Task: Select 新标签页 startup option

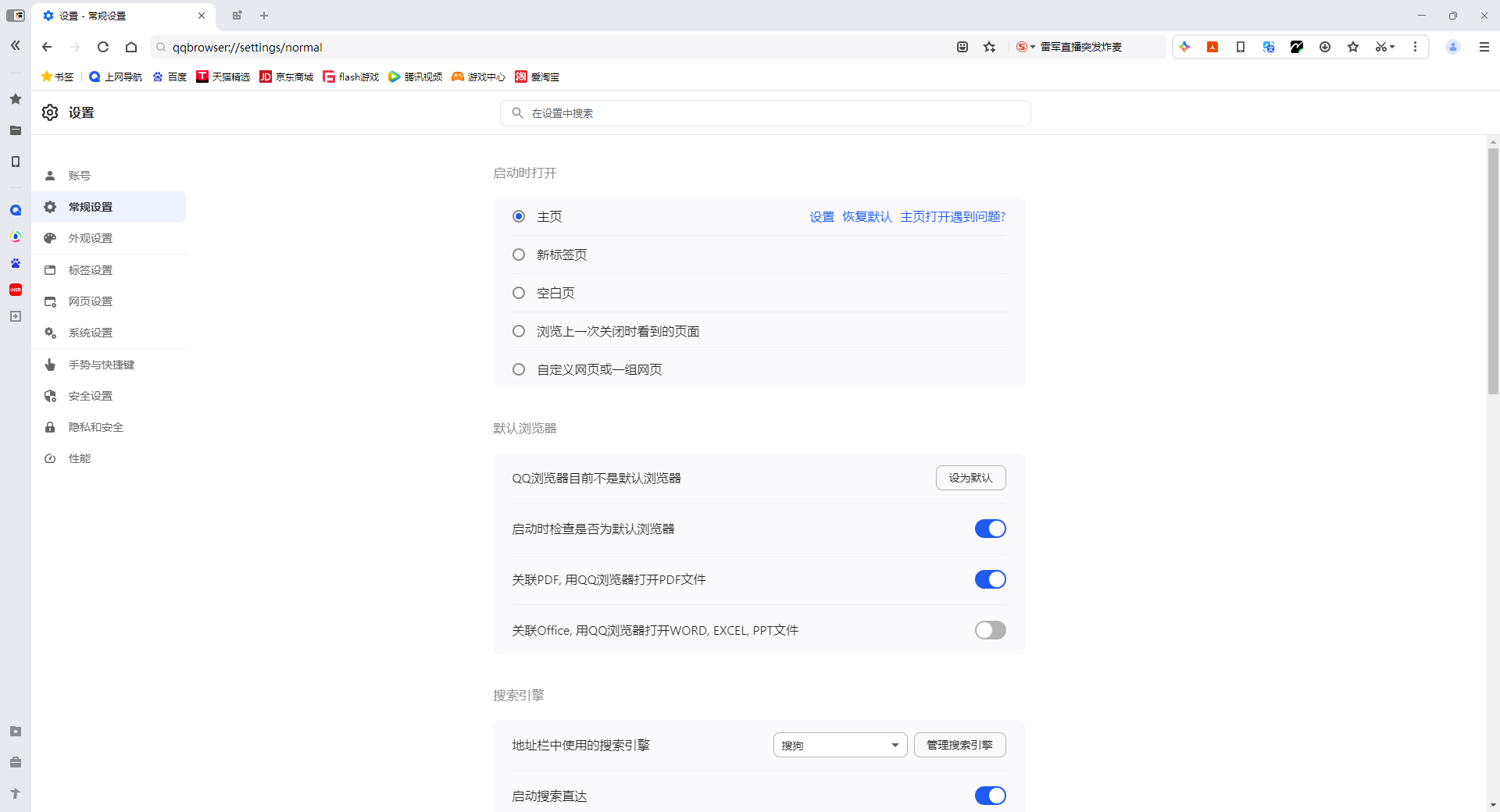Action: [x=519, y=255]
